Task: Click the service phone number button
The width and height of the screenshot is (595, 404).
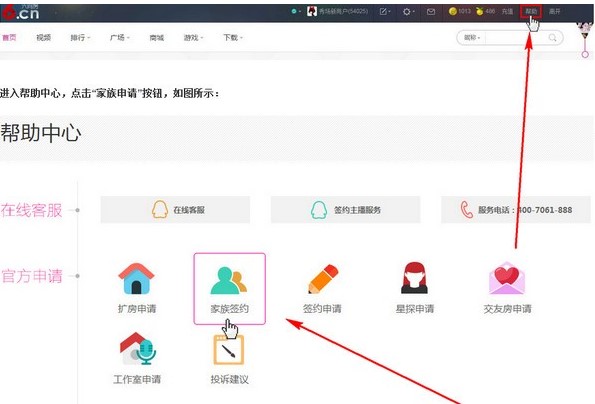Action: pos(516,210)
